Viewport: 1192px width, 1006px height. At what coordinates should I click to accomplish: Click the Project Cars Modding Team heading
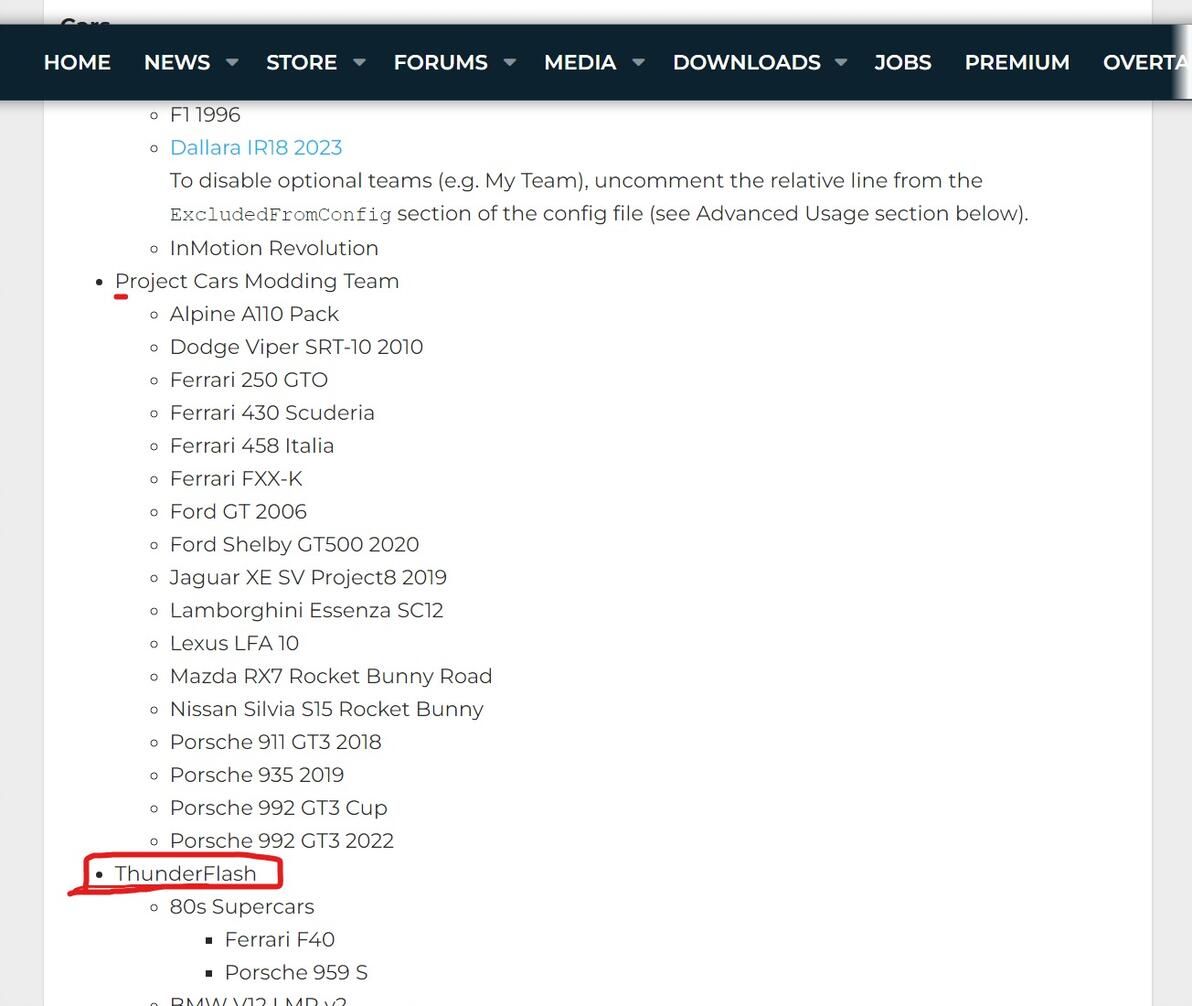[257, 281]
